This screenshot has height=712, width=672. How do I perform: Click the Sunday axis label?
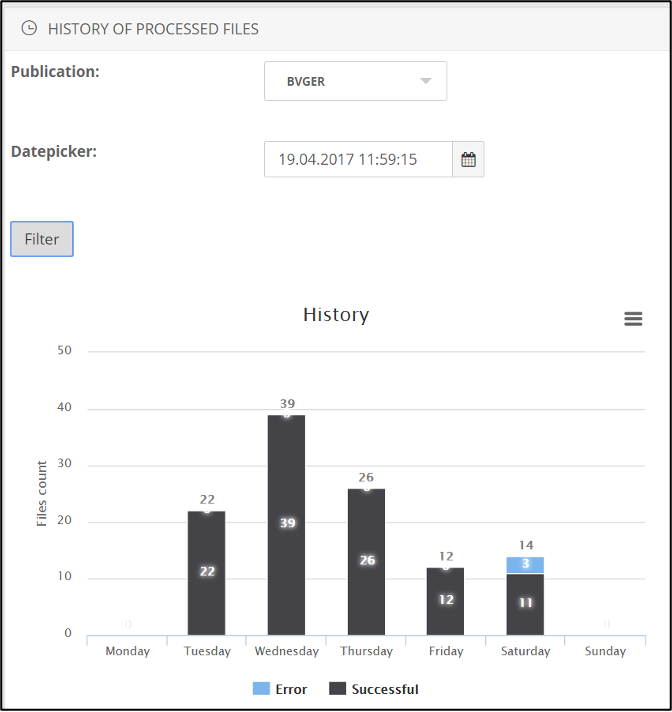[x=605, y=651]
